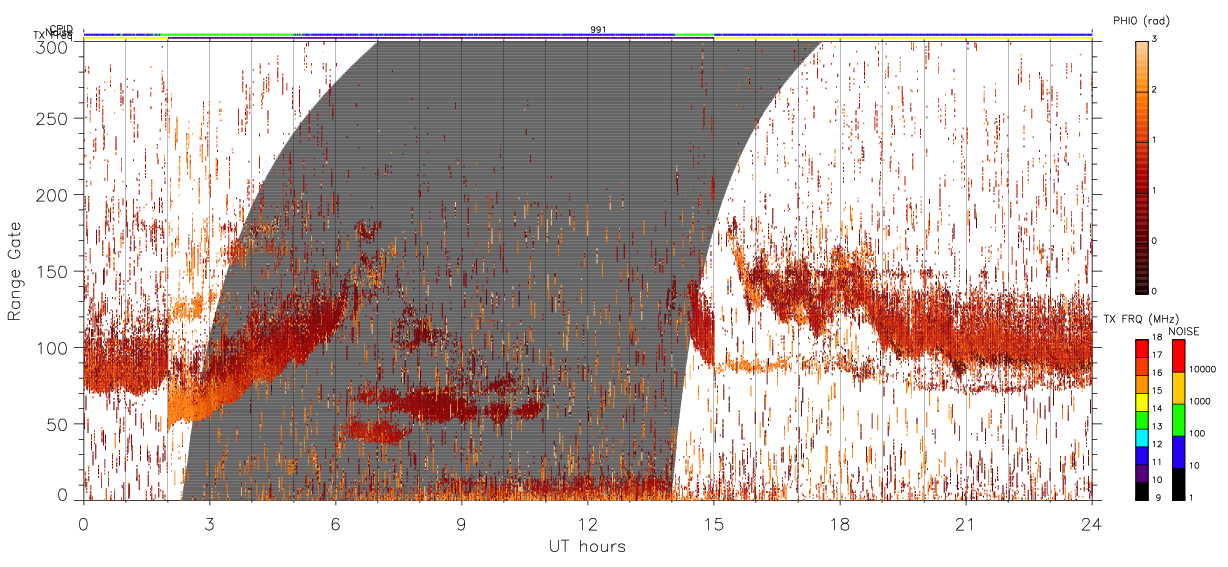Click the '3' label on the PHI0 colorbar
Viewport: 1228px width, 567px height.
tap(1155, 40)
